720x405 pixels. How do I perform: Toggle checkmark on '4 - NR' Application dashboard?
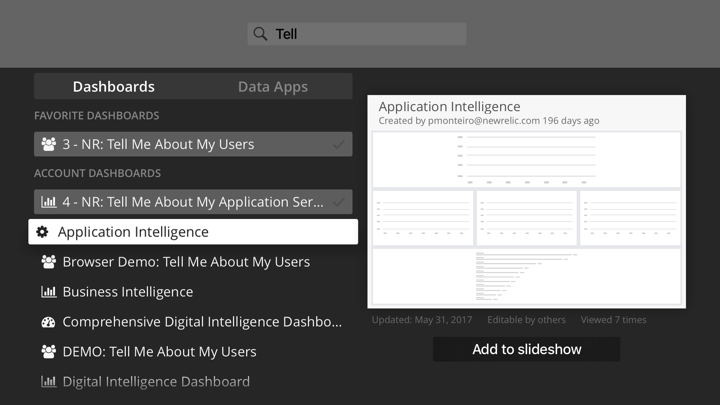pyautogui.click(x=339, y=202)
